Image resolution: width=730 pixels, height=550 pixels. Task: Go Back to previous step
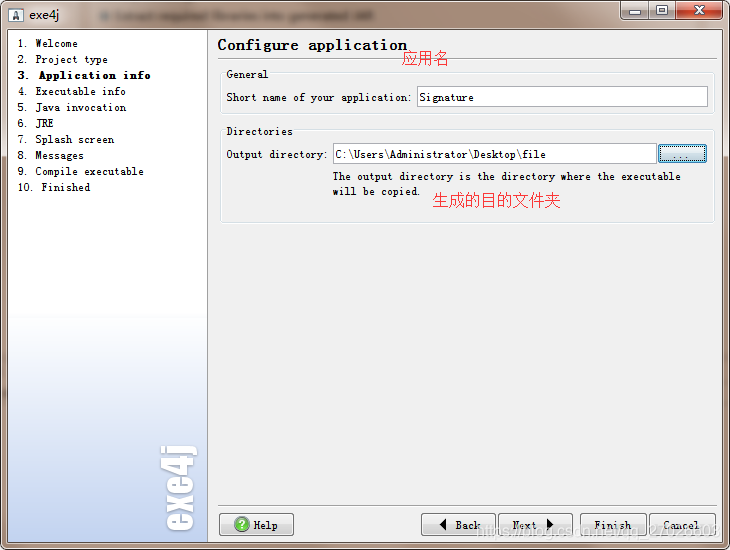[458, 525]
